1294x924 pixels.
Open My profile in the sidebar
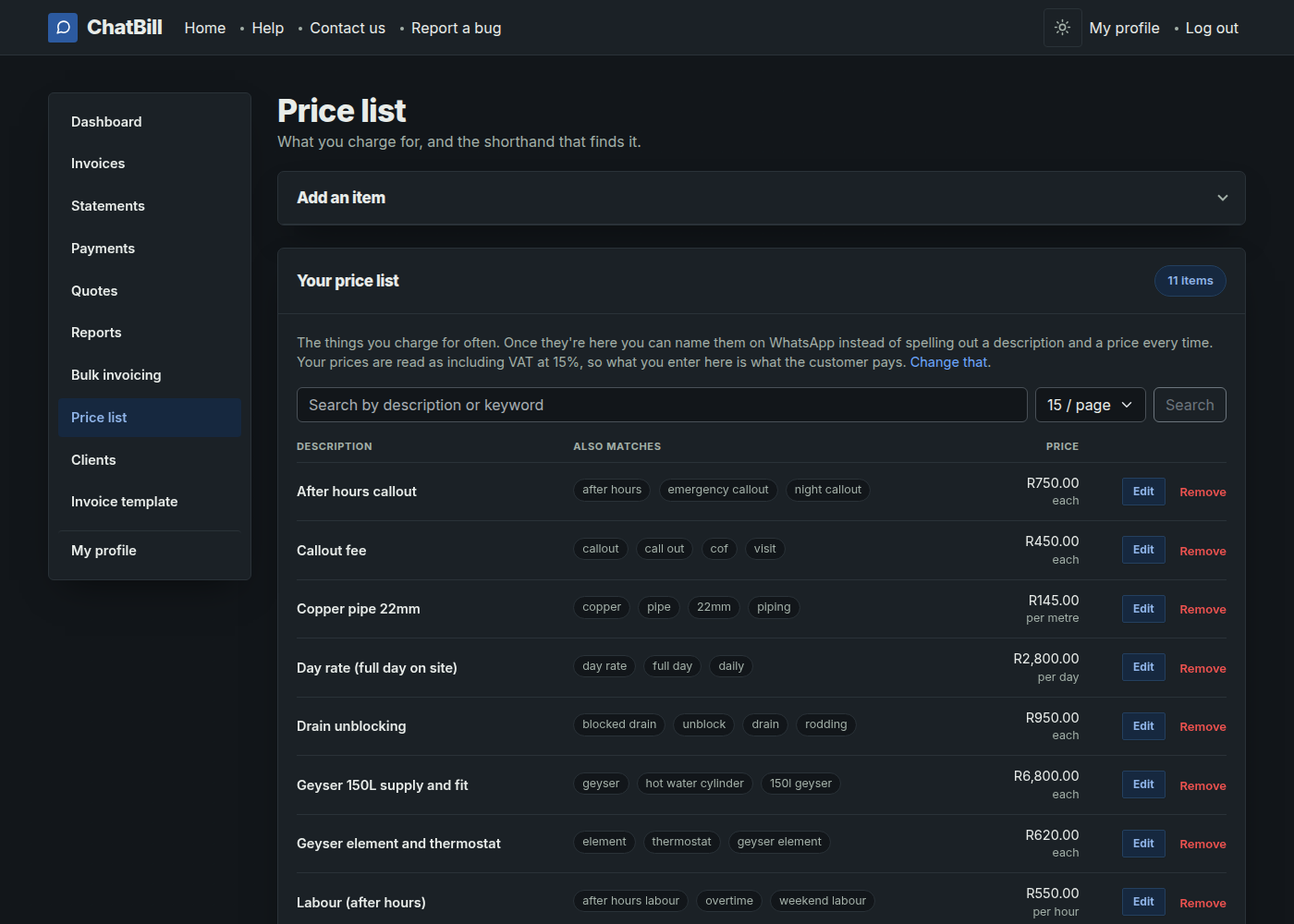[x=150, y=551]
